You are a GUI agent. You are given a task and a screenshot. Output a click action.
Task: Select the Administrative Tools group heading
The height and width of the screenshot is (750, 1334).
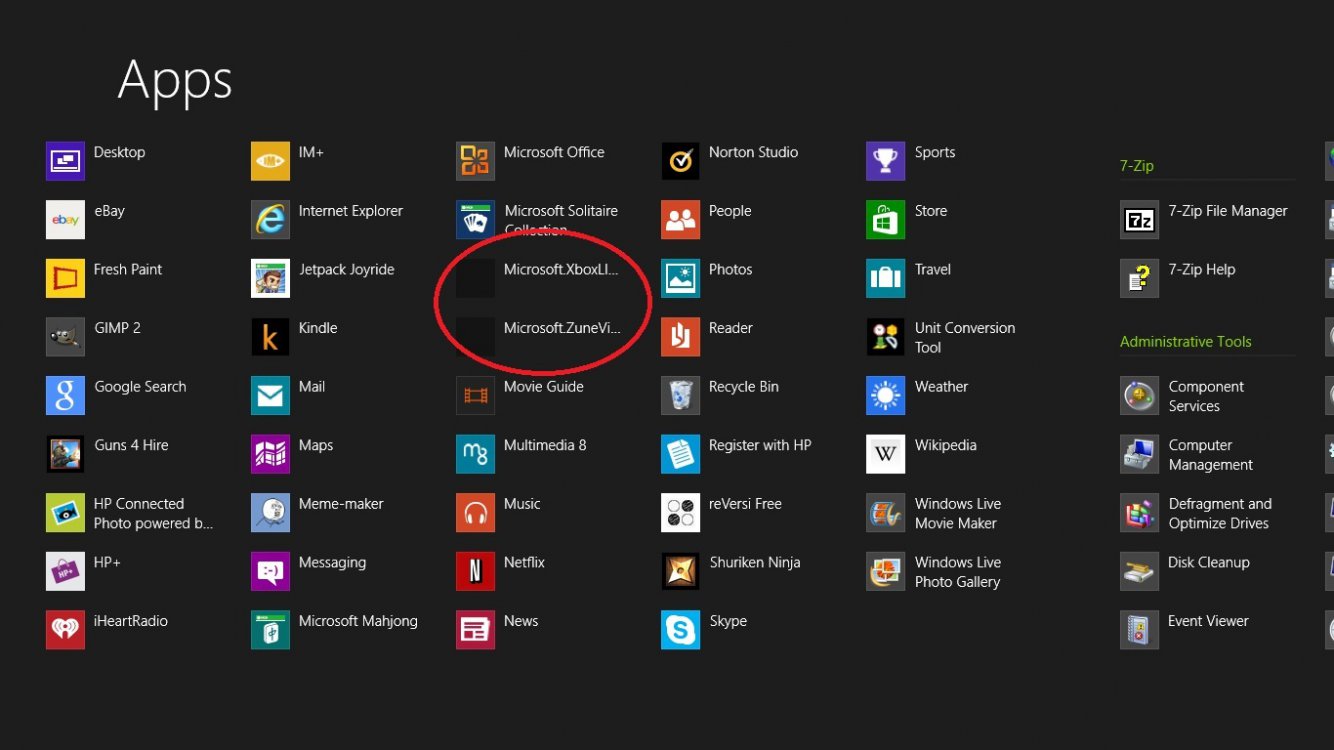(x=1185, y=342)
